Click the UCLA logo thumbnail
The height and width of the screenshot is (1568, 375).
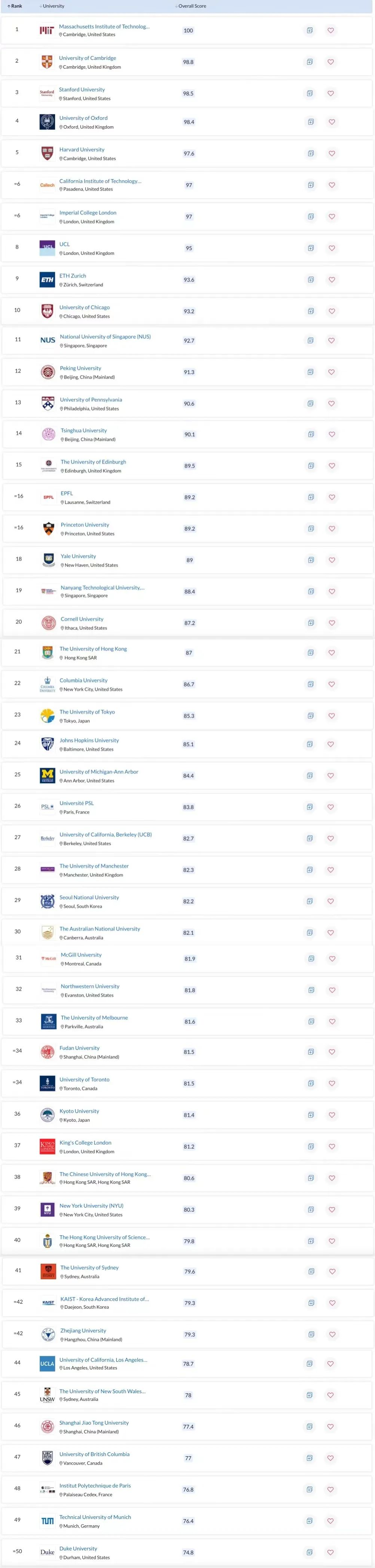(48, 1363)
